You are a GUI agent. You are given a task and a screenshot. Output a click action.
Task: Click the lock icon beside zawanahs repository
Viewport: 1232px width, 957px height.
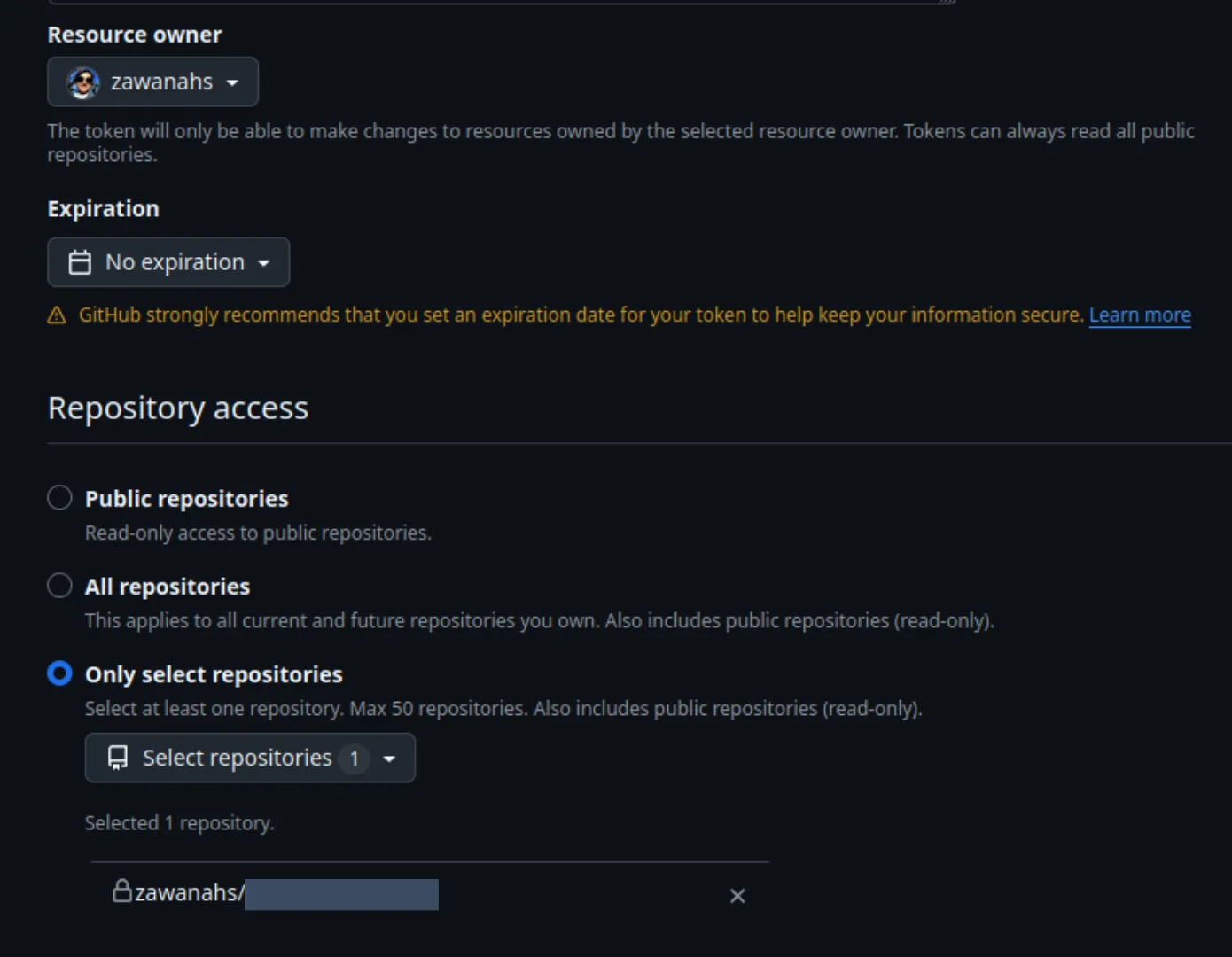(122, 890)
